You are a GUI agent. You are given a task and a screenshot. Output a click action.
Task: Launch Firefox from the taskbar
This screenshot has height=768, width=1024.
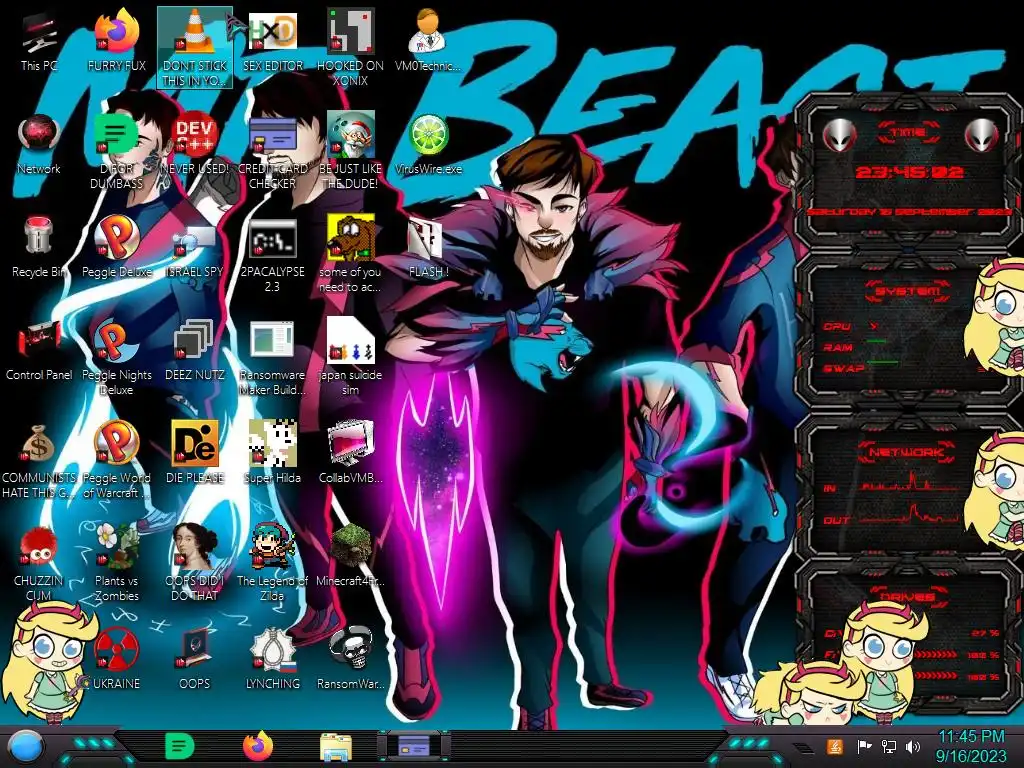click(257, 746)
